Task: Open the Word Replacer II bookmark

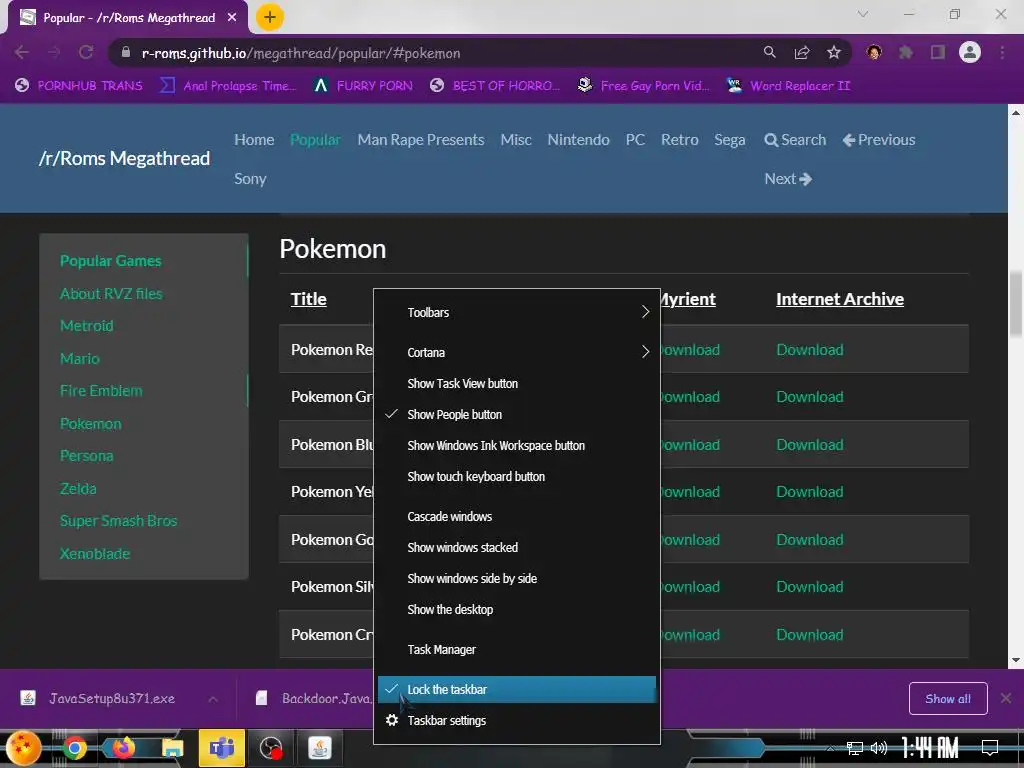Action: pyautogui.click(x=788, y=86)
